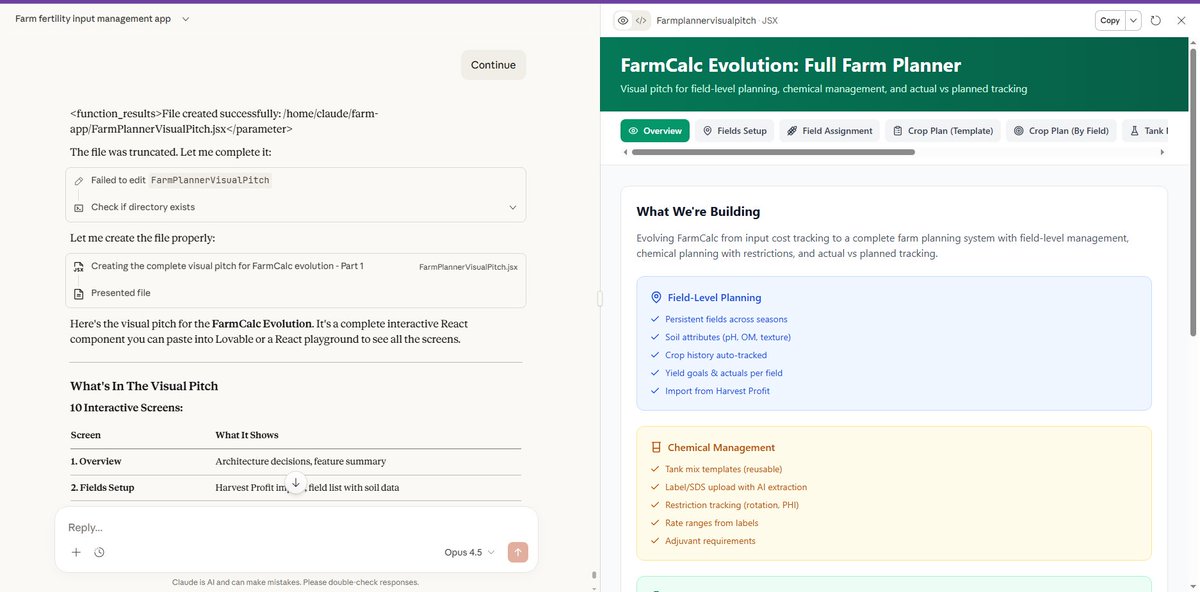Open the Crop Plan (By Field) tab
Image resolution: width=1200 pixels, height=592 pixels.
(1060, 131)
